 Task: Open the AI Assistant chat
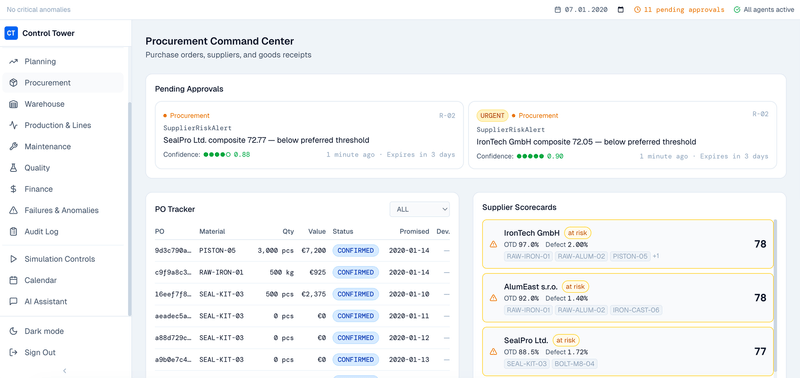[x=62, y=301]
